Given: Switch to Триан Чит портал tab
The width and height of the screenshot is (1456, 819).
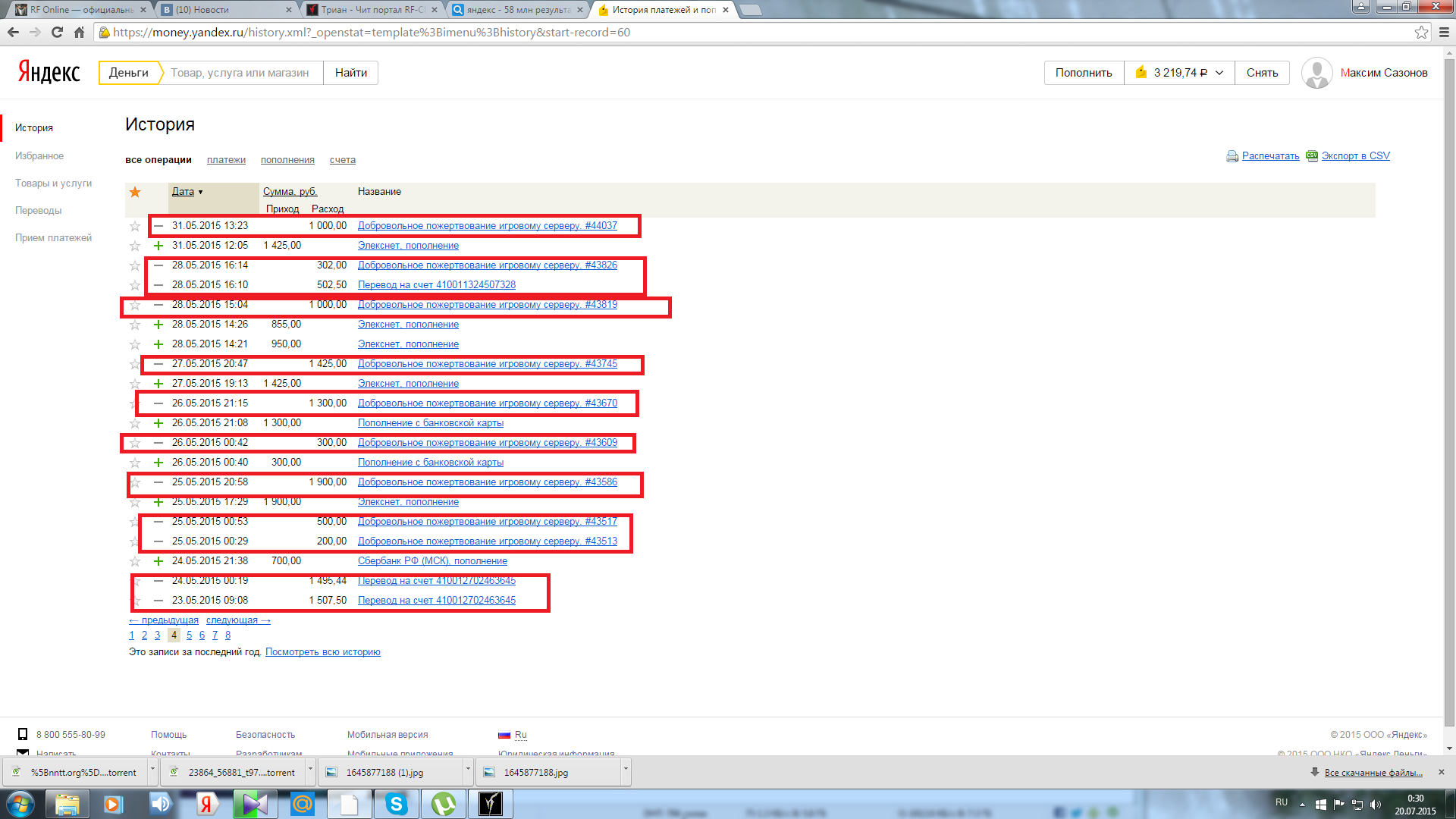Looking at the screenshot, I should tap(373, 10).
